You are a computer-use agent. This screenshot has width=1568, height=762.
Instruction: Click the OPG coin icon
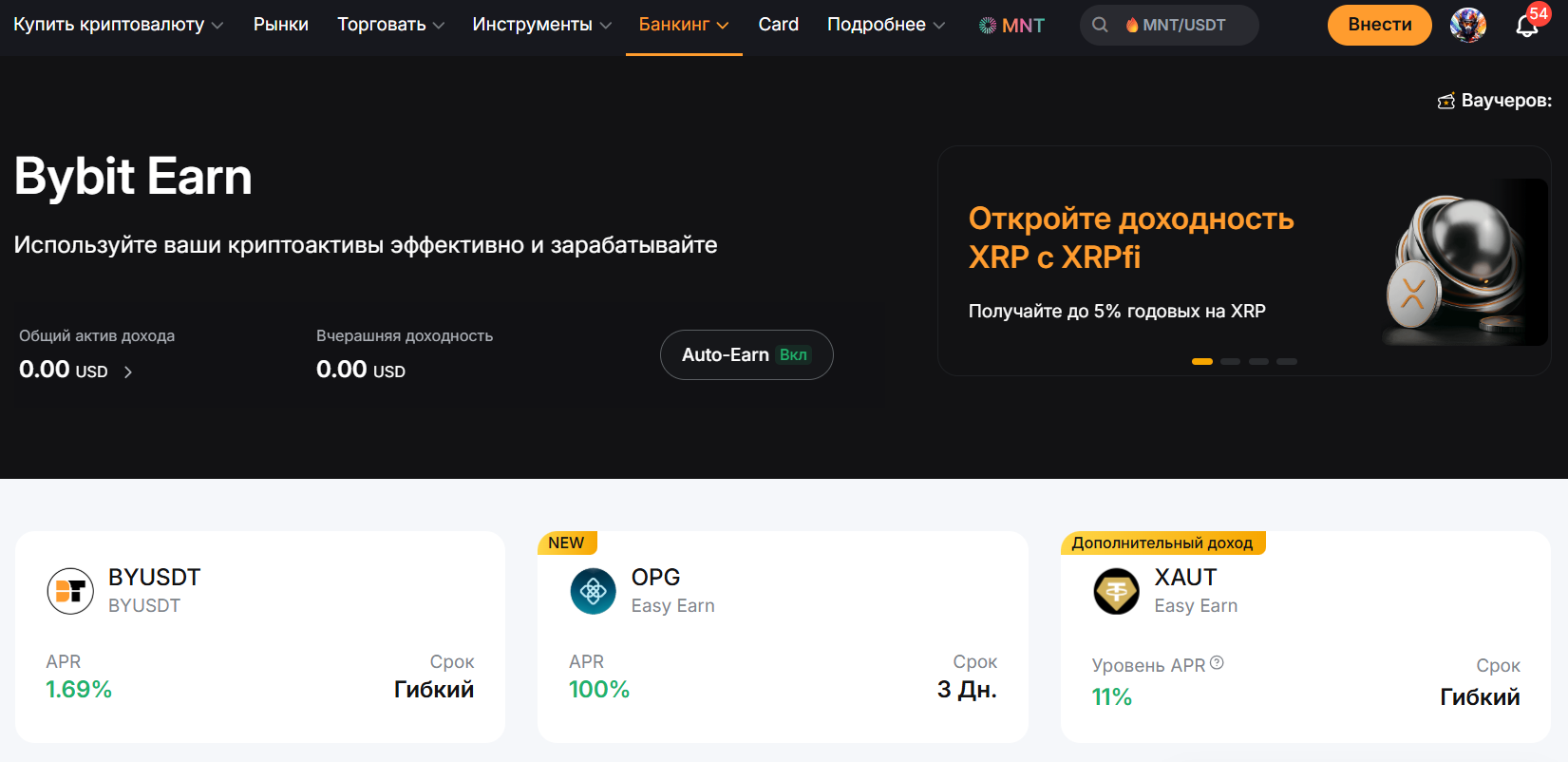(x=594, y=591)
